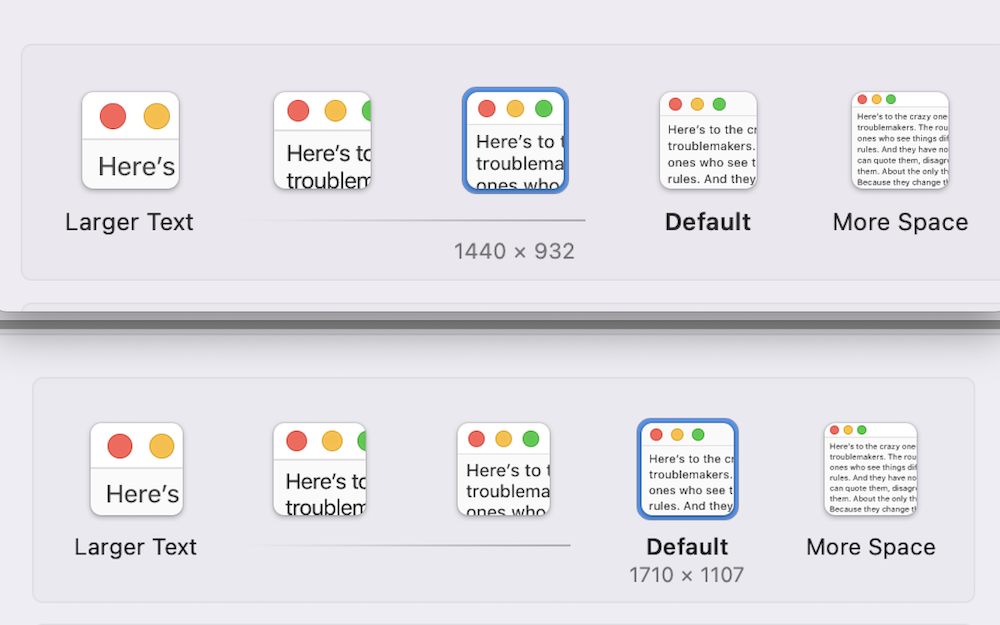The height and width of the screenshot is (625, 1000).
Task: Click the 1710 × 1107 resolution text
Action: (x=687, y=575)
